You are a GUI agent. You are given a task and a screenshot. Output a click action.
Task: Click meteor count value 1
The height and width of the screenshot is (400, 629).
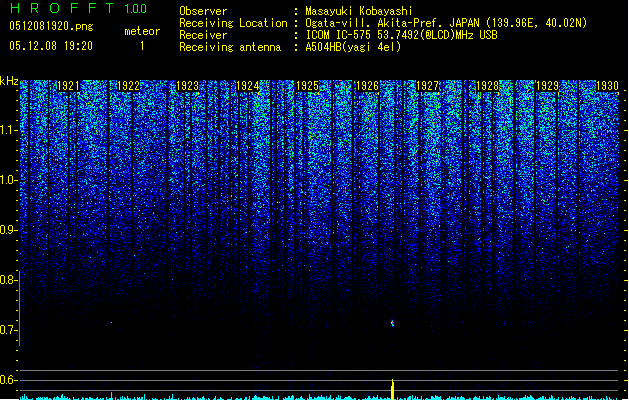(x=142, y=46)
